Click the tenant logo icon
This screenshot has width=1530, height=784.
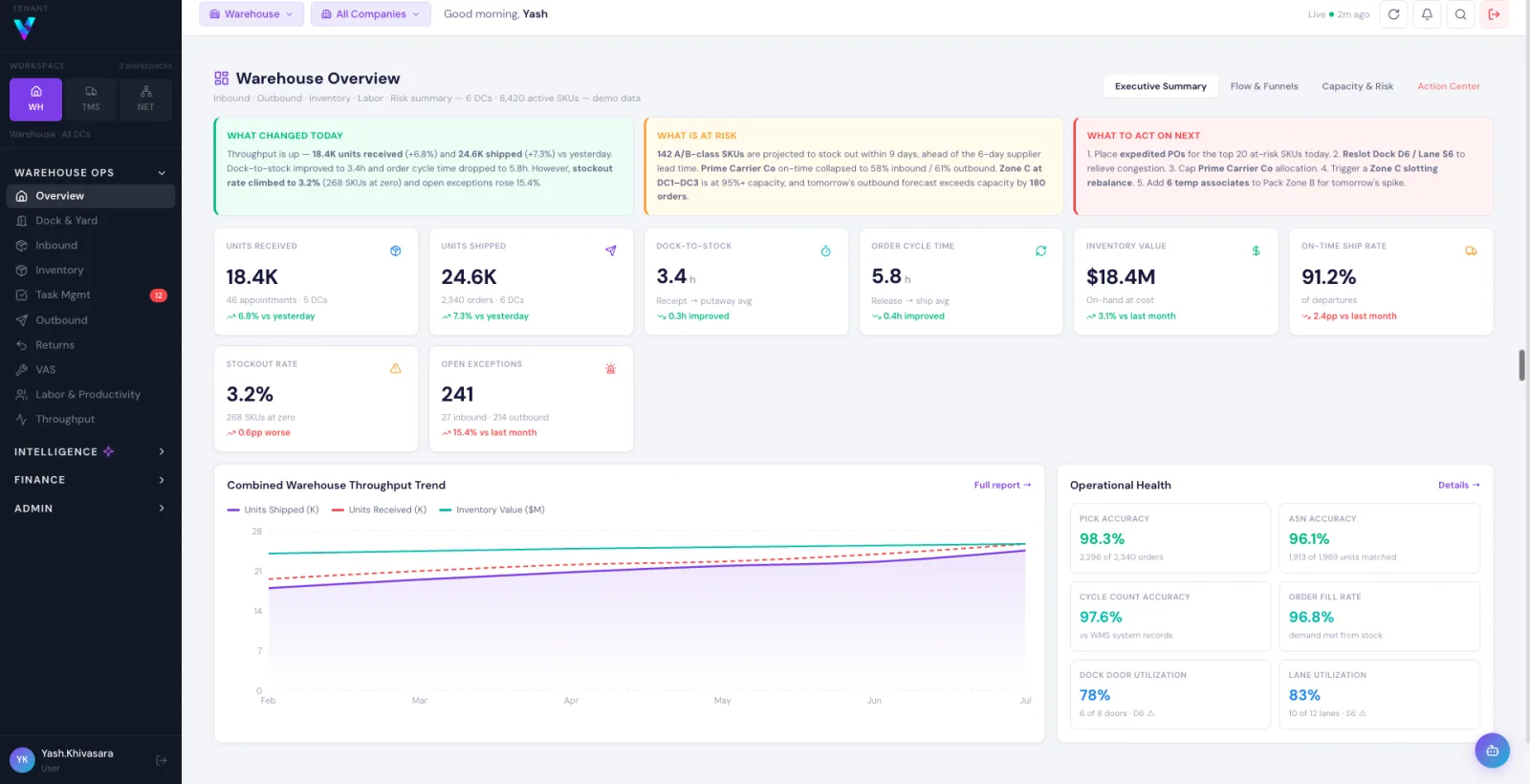click(x=25, y=29)
